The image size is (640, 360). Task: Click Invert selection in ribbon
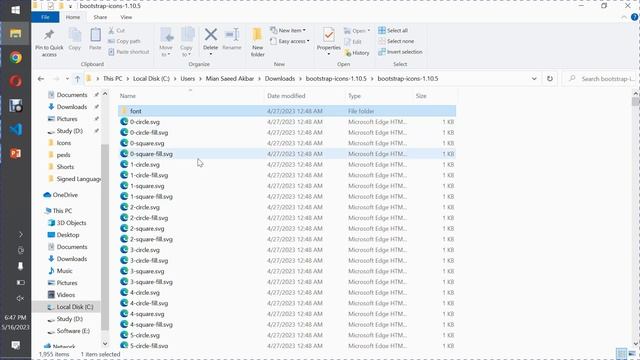pyautogui.click(x=400, y=52)
